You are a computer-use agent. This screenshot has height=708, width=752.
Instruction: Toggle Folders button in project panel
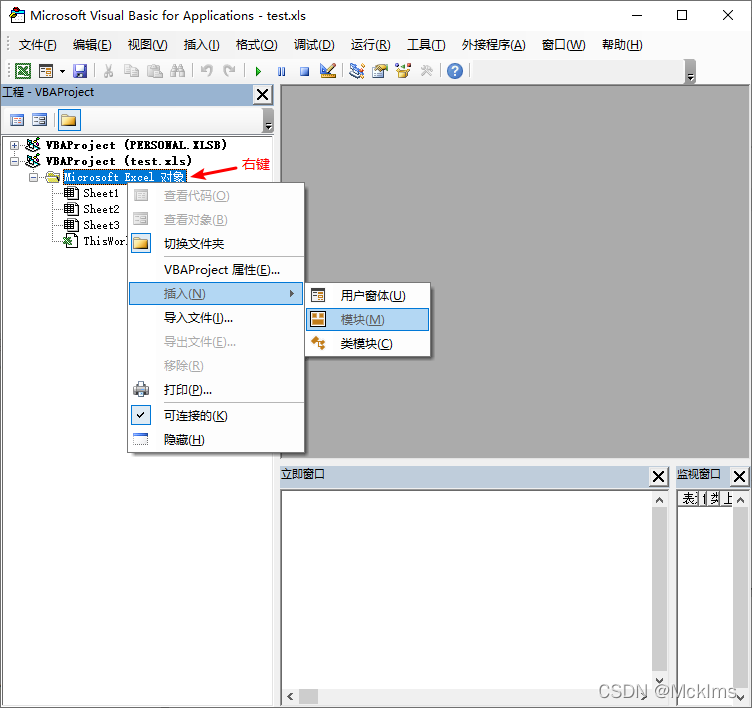coord(69,120)
